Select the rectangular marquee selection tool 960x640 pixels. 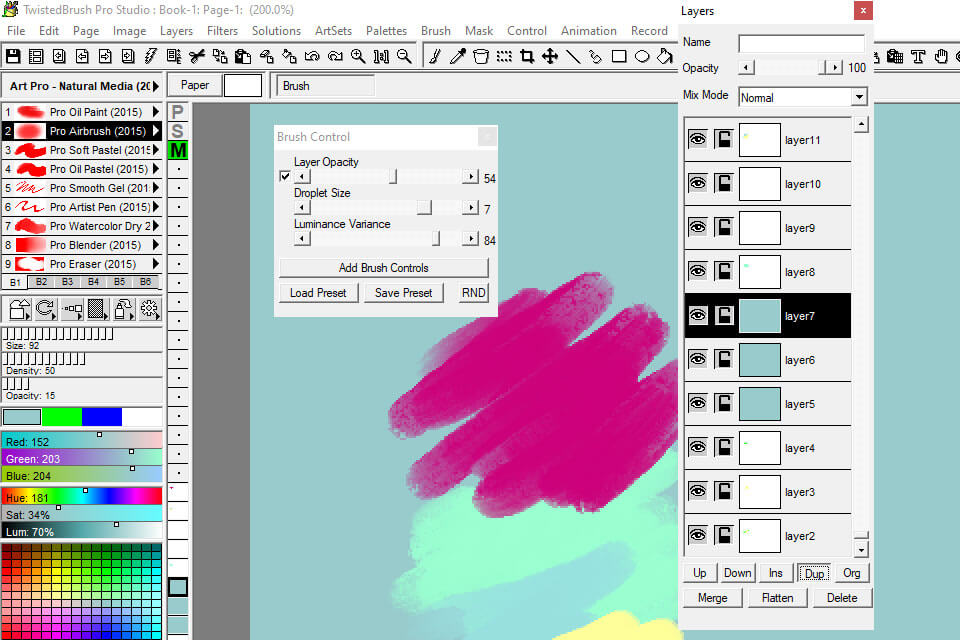pos(504,56)
